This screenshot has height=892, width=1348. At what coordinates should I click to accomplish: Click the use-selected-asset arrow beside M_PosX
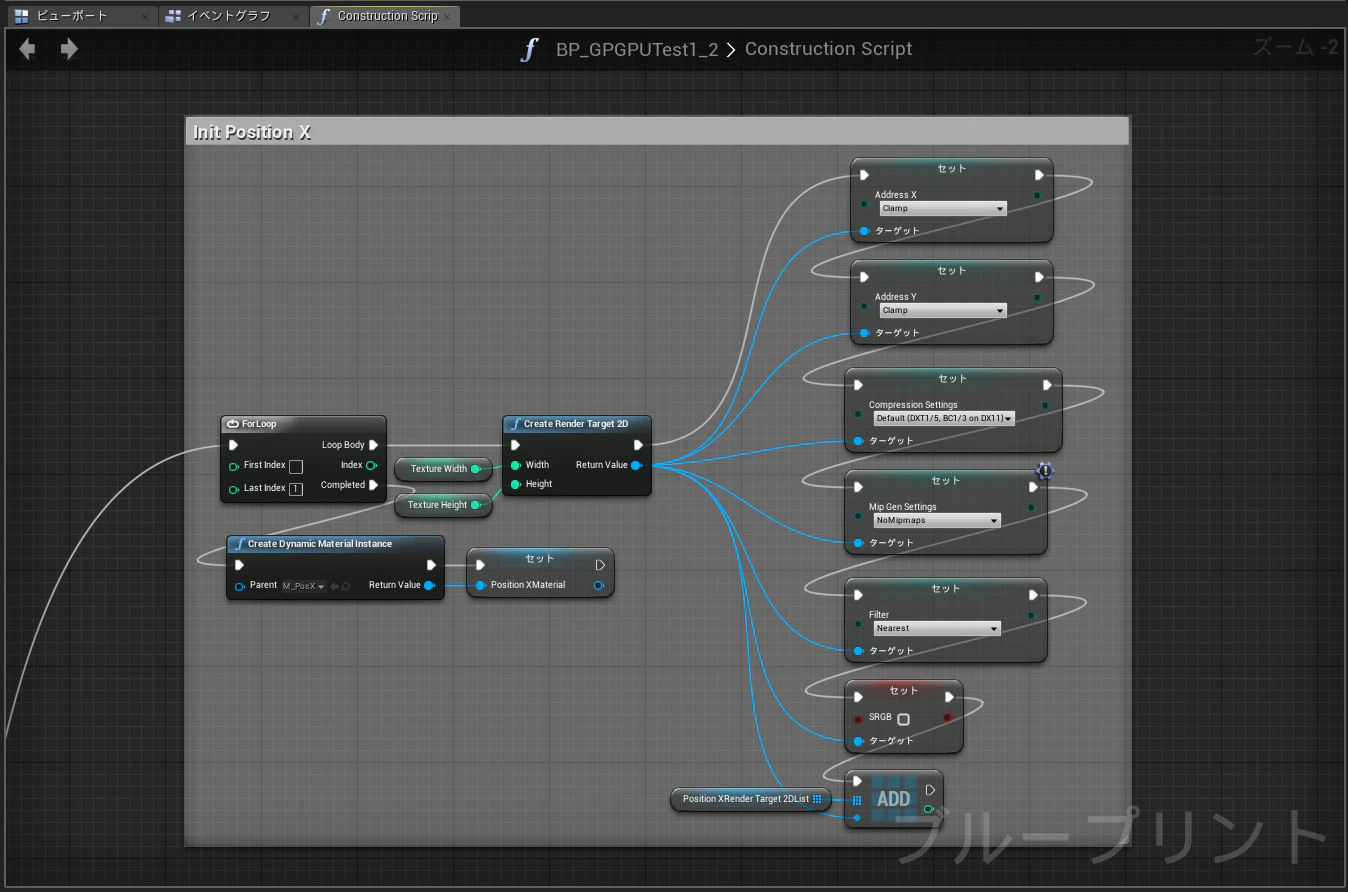coord(335,586)
